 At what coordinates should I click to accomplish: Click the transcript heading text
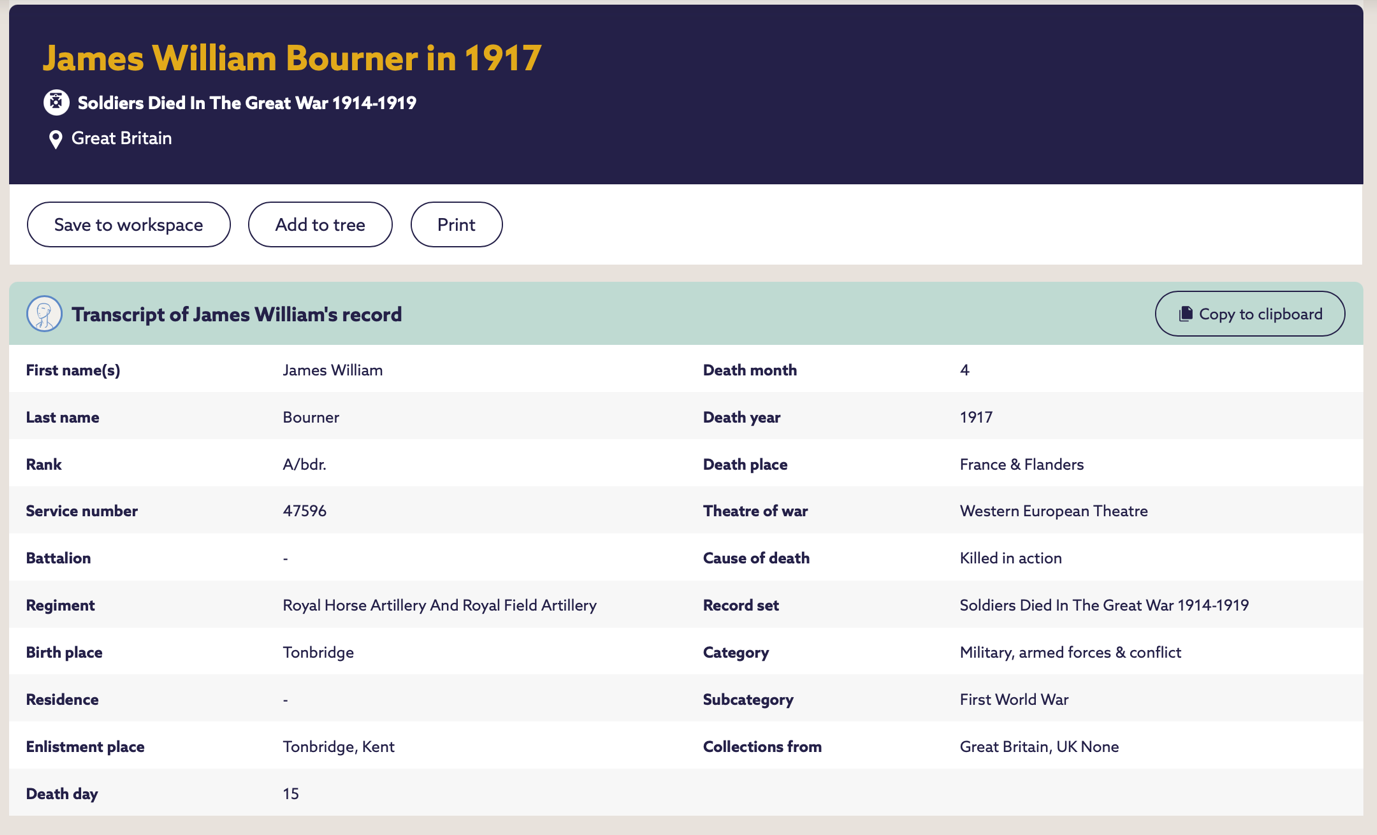click(x=237, y=314)
